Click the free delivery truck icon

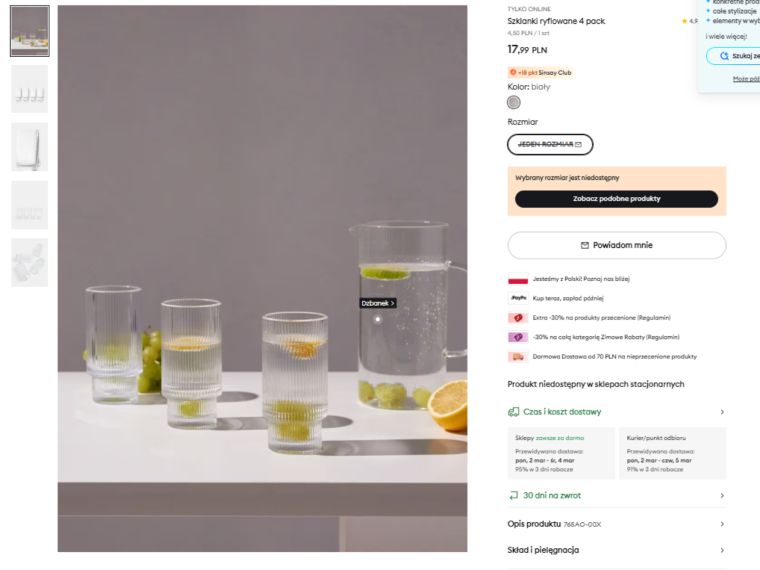tap(518, 356)
